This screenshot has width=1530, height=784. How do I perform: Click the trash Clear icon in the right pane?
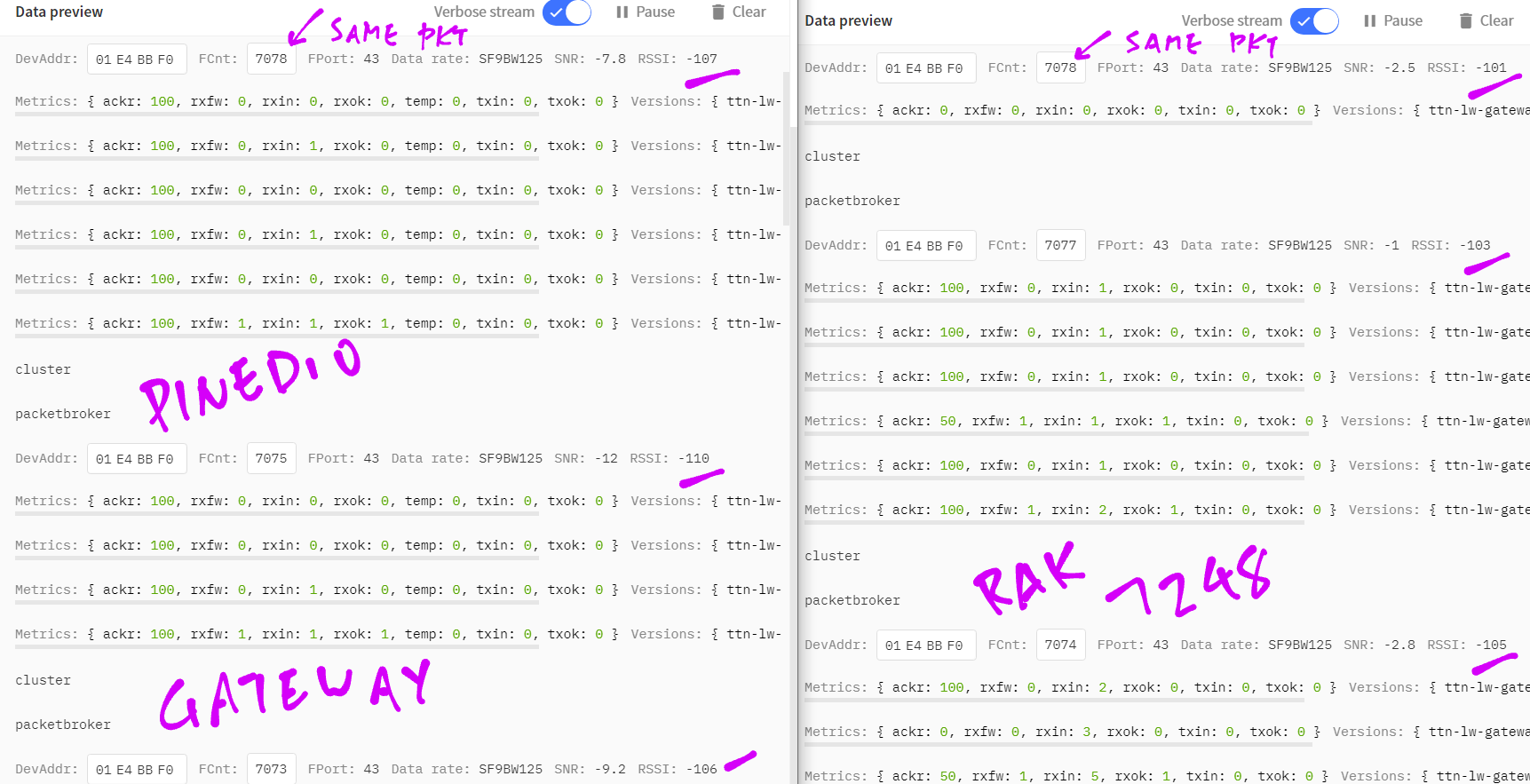pyautogui.click(x=1466, y=21)
